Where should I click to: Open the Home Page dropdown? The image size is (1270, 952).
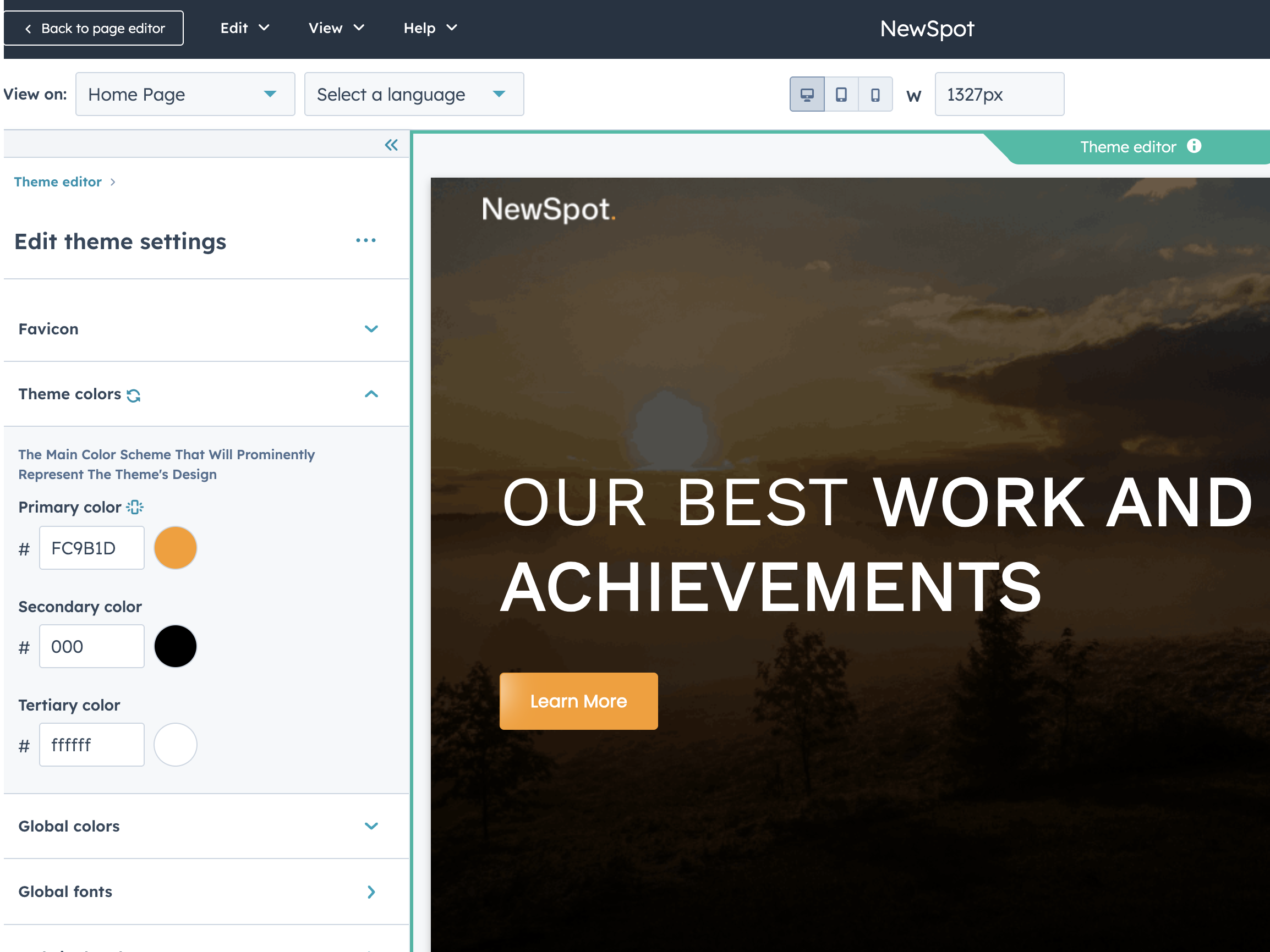[x=185, y=95]
